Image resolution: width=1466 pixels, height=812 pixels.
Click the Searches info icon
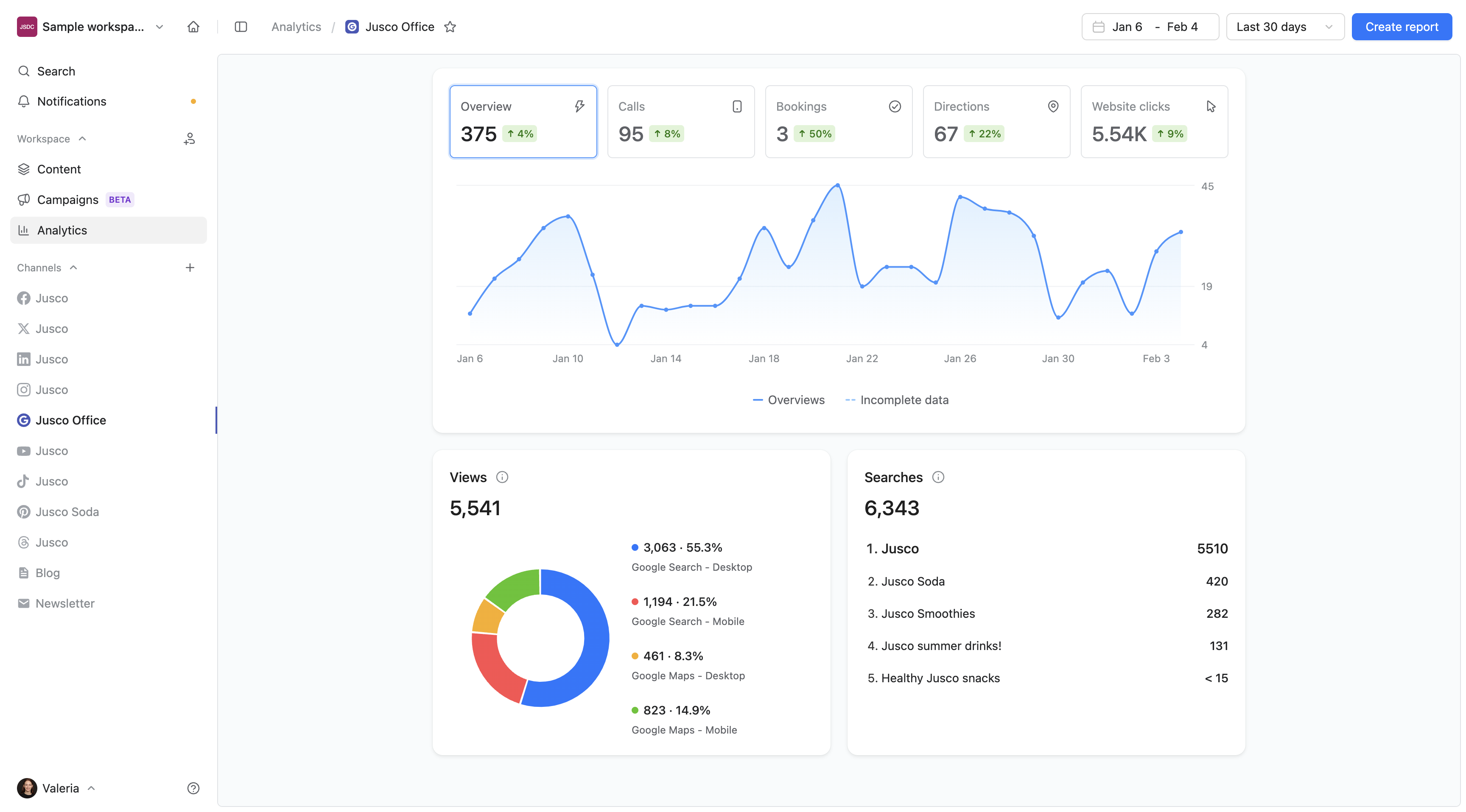[x=938, y=477]
